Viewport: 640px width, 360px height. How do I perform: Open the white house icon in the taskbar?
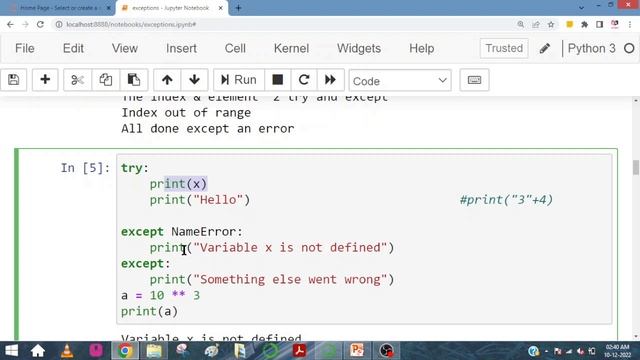point(38,351)
